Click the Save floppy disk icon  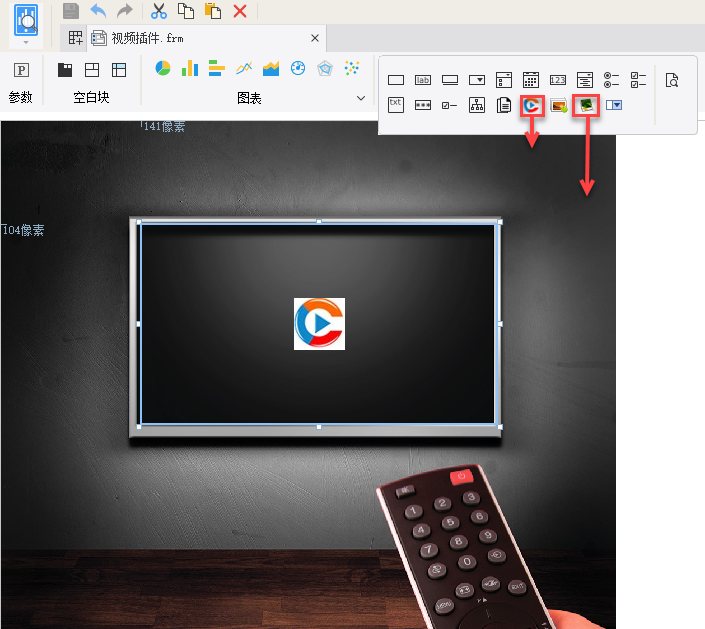[71, 11]
